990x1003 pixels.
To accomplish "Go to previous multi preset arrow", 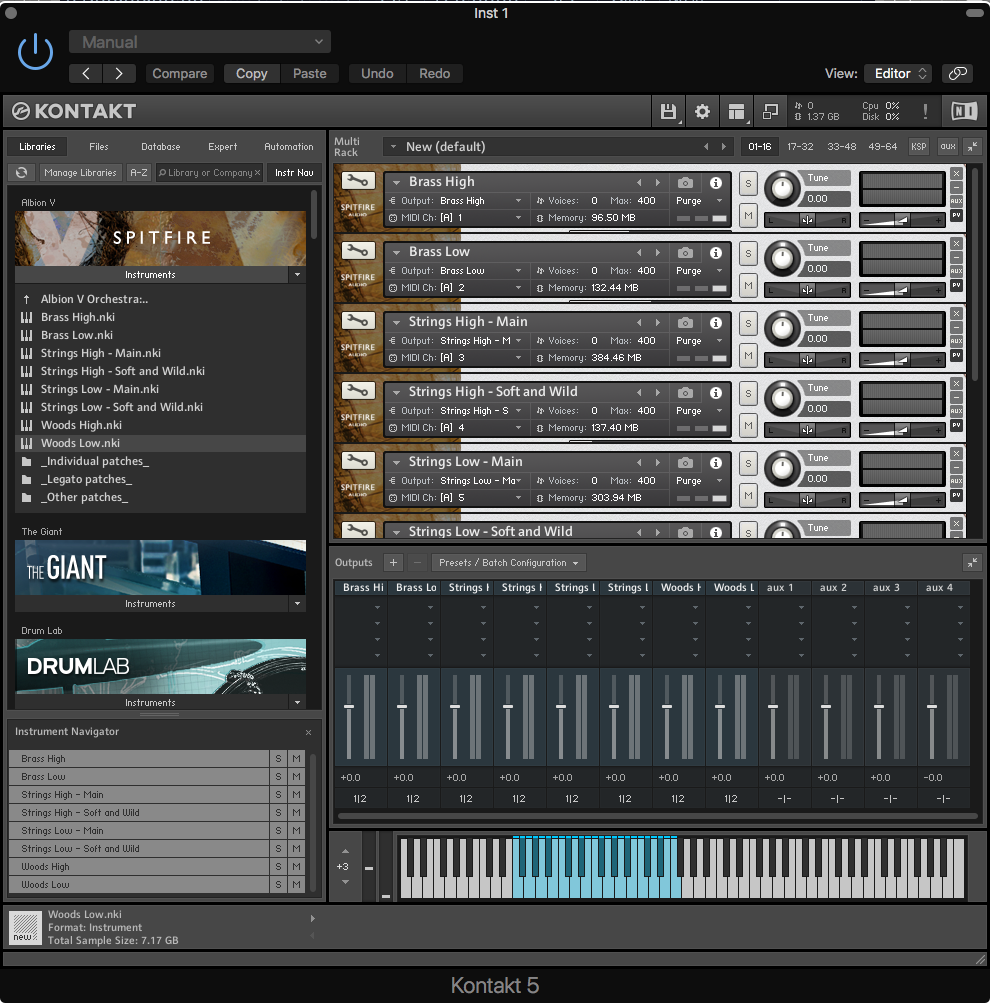I will point(706,146).
